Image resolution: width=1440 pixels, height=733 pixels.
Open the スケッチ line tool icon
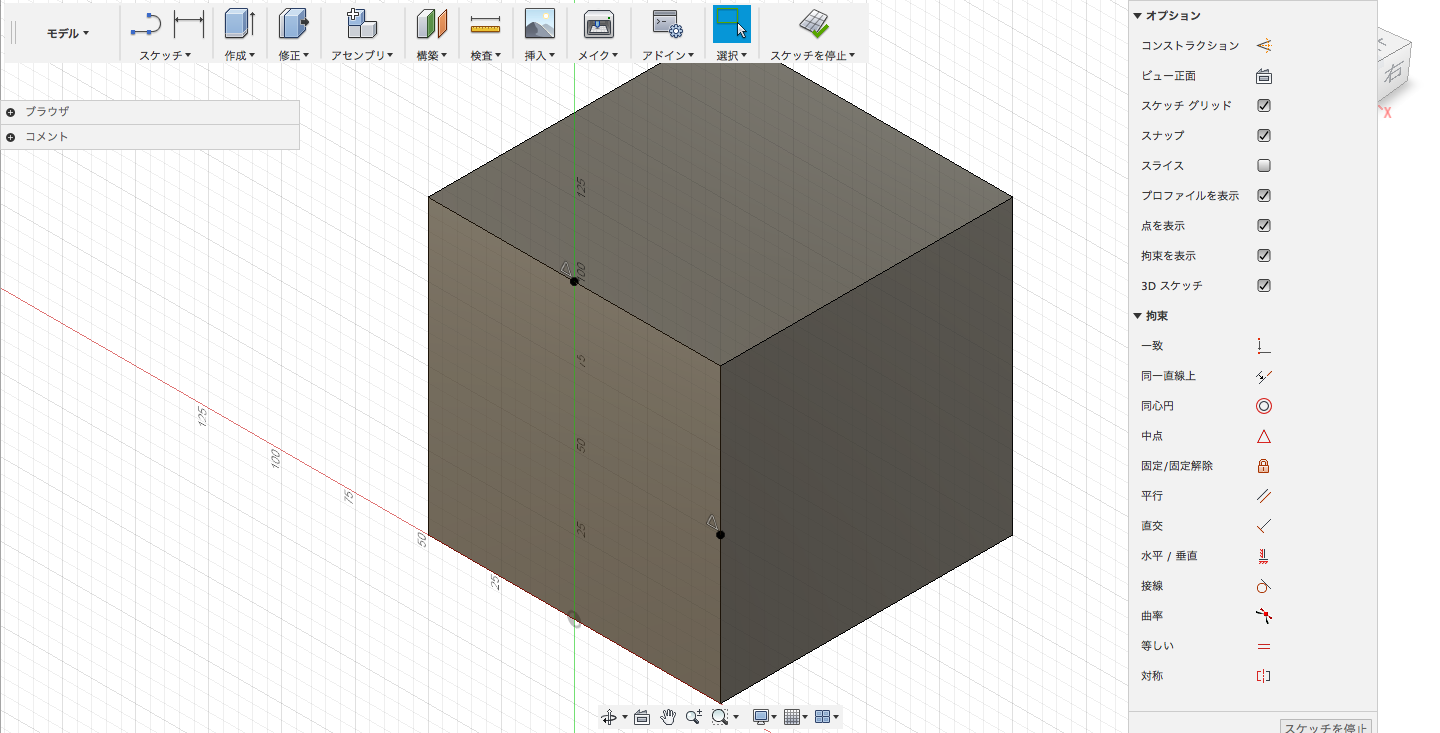(x=146, y=23)
